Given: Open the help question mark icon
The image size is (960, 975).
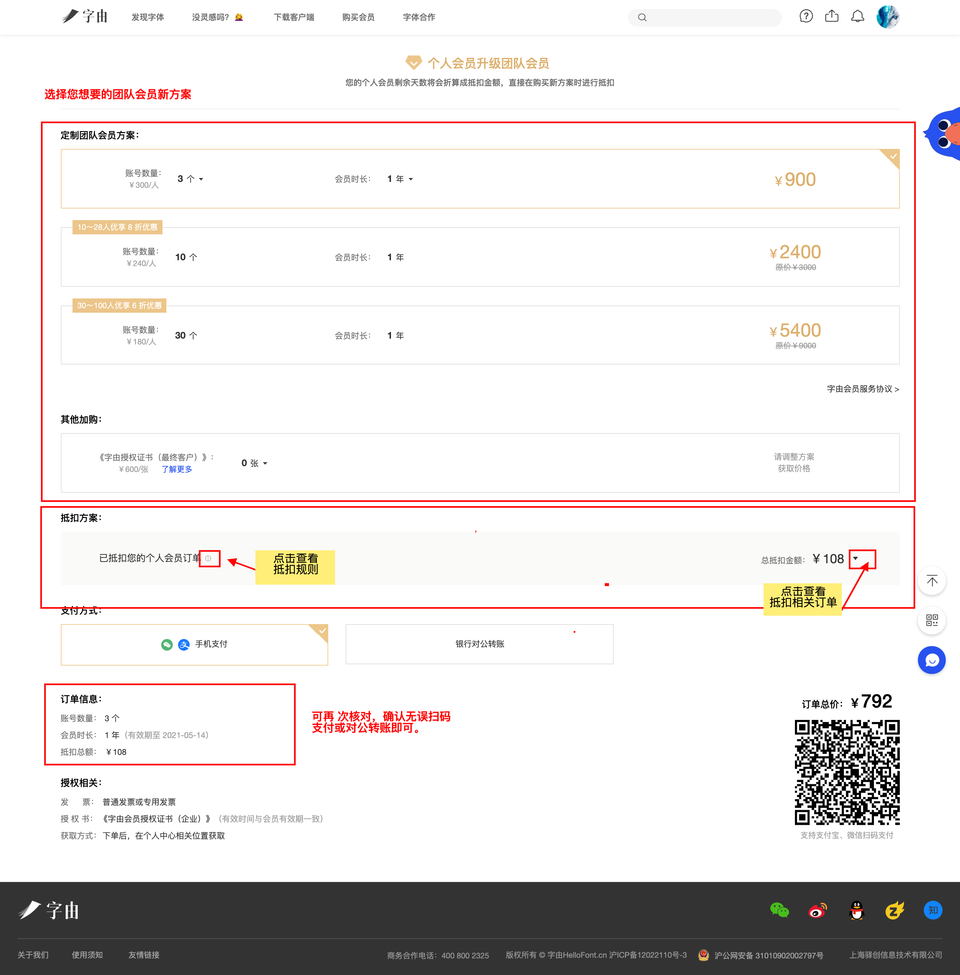Looking at the screenshot, I should coord(806,16).
